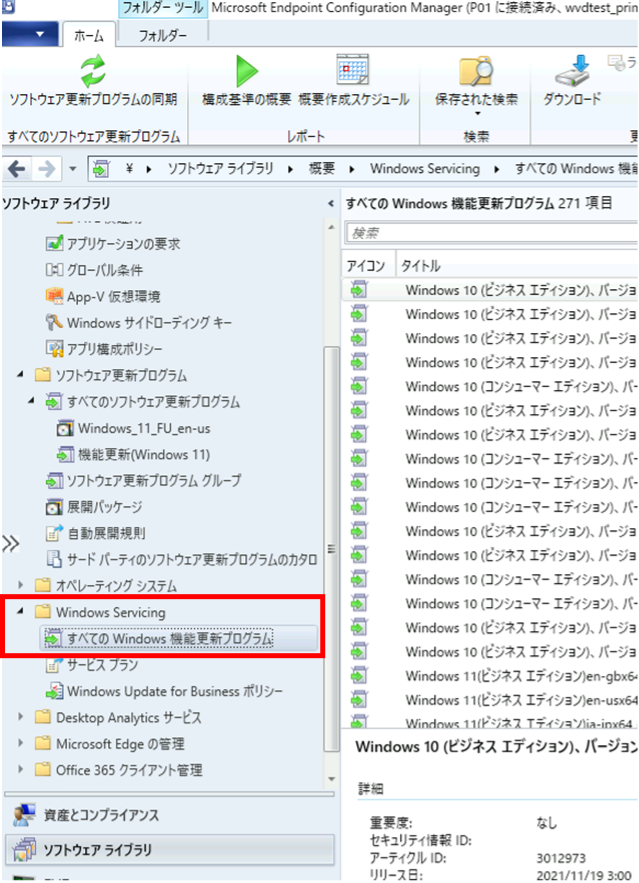Select Windows 11(ビジネス エディション)en-gbx64 row

(489, 675)
